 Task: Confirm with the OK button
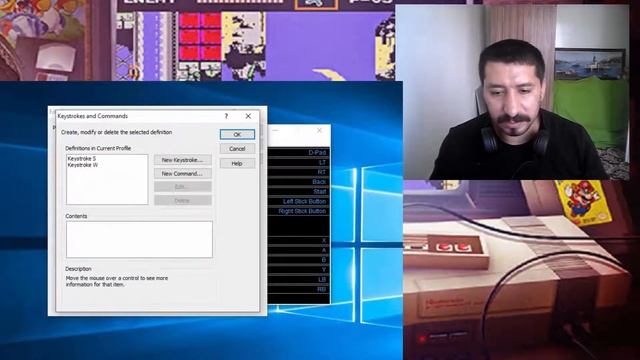237,134
